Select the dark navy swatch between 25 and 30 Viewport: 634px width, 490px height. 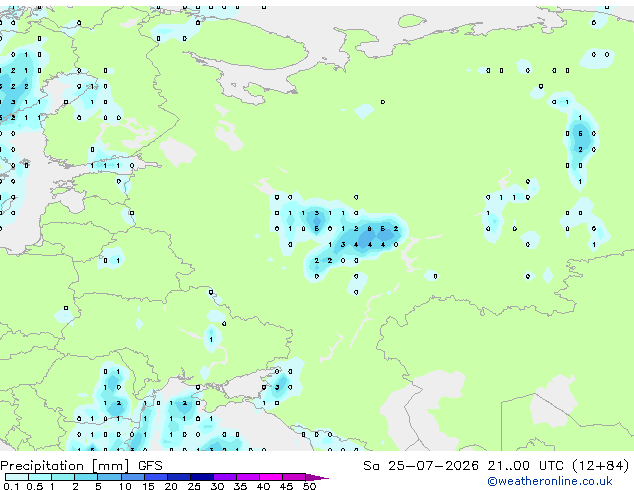[201, 477]
